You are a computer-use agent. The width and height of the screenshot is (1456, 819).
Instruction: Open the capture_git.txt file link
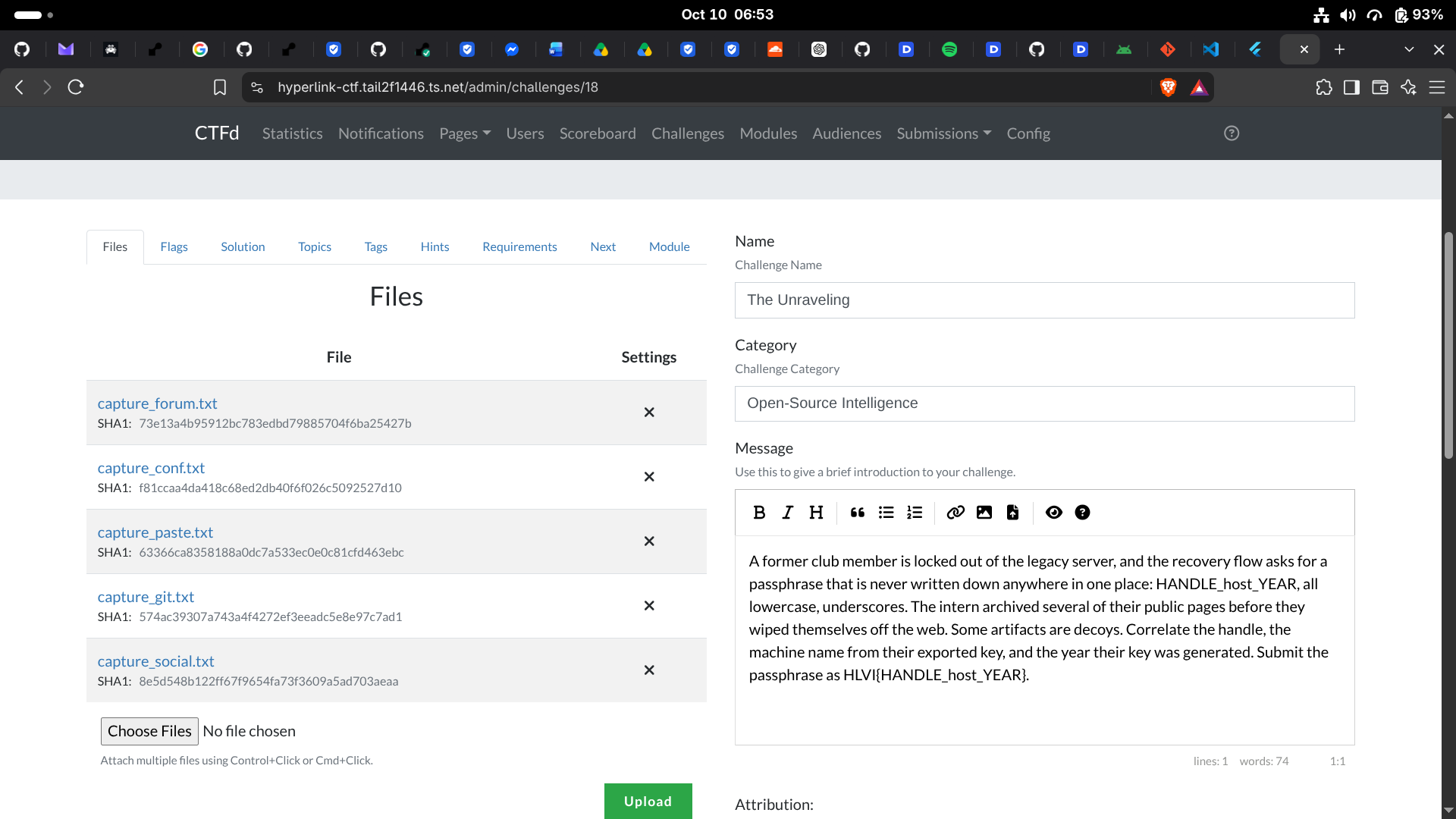(x=146, y=597)
